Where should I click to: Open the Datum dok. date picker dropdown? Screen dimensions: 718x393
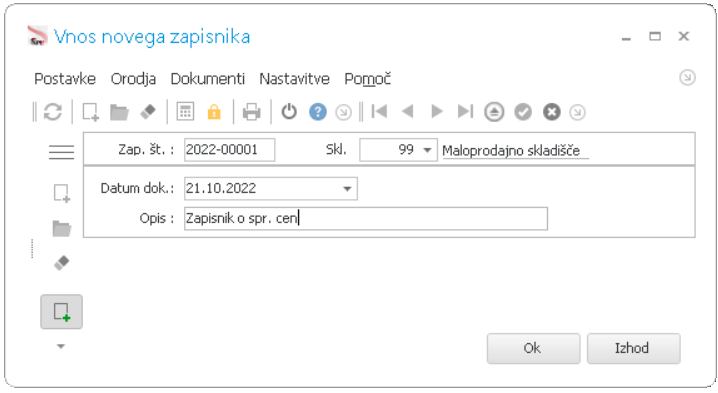(x=347, y=189)
